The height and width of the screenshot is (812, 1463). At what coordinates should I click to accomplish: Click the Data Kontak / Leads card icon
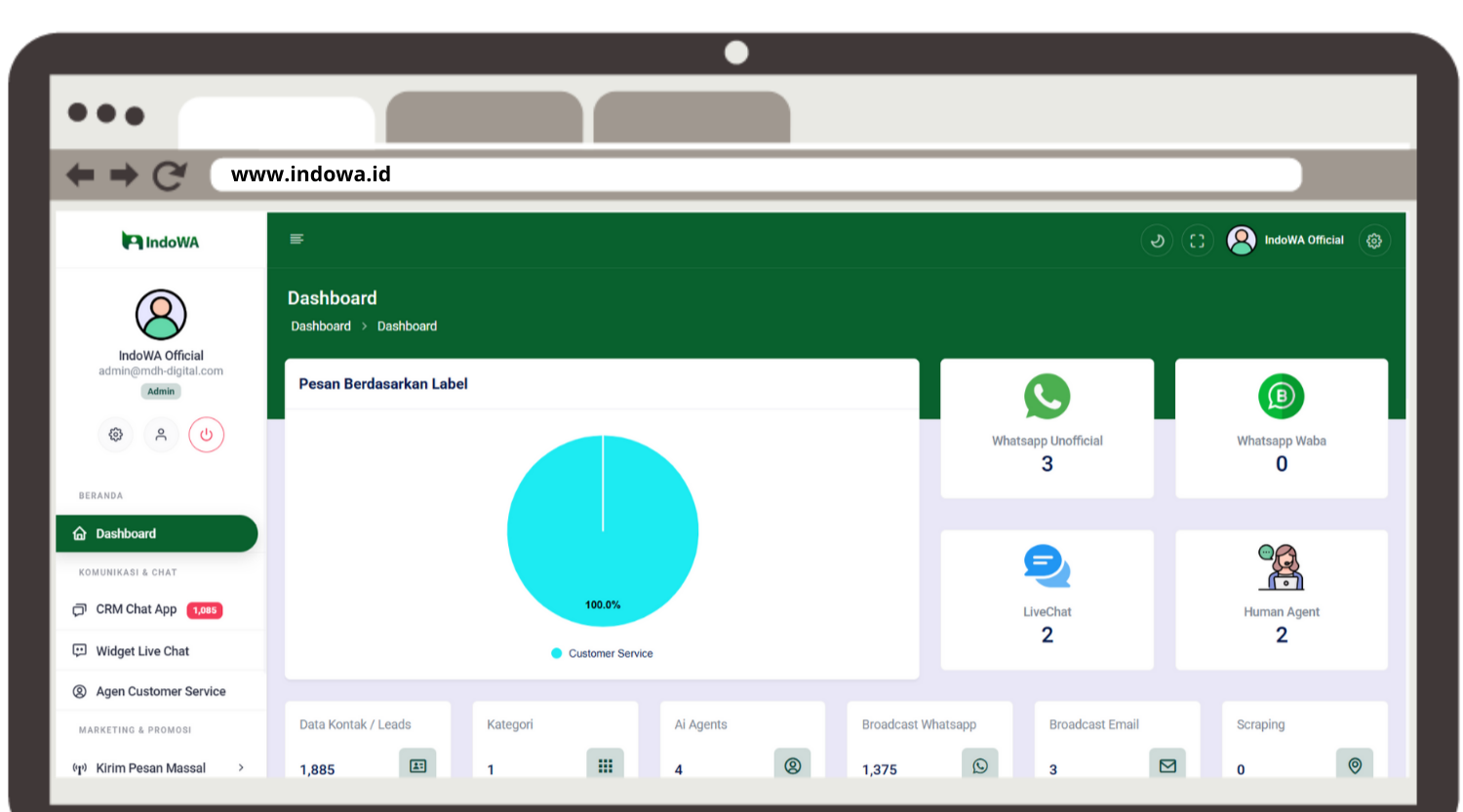coord(417,765)
